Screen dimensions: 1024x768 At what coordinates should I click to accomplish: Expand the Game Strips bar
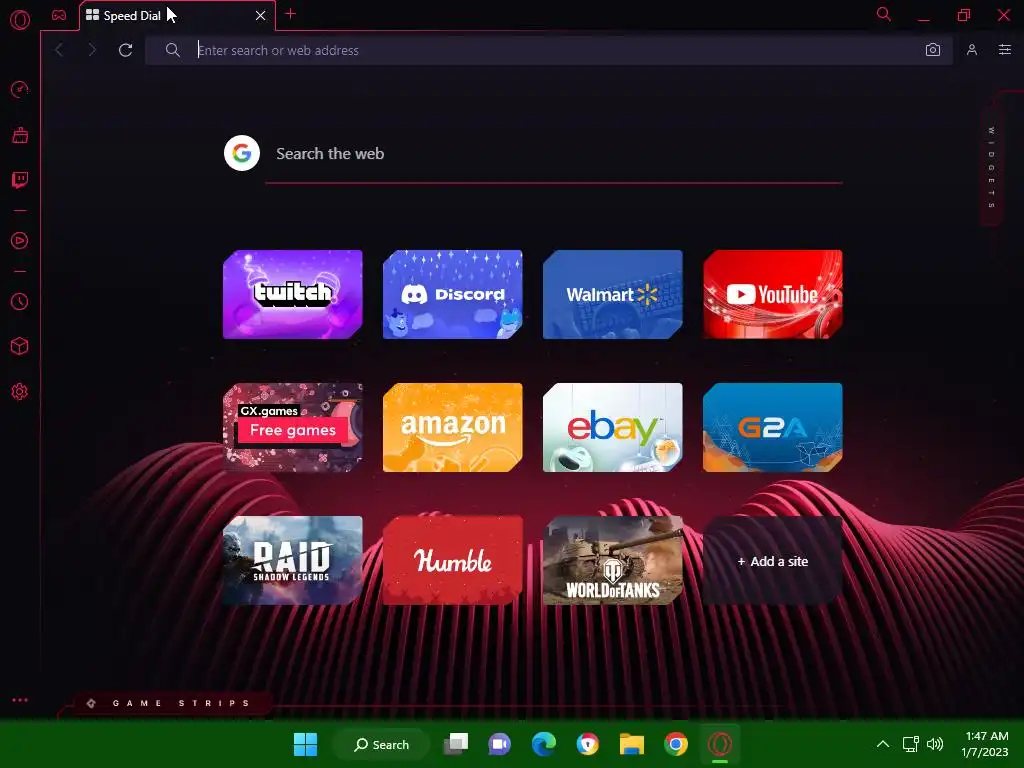click(x=171, y=703)
